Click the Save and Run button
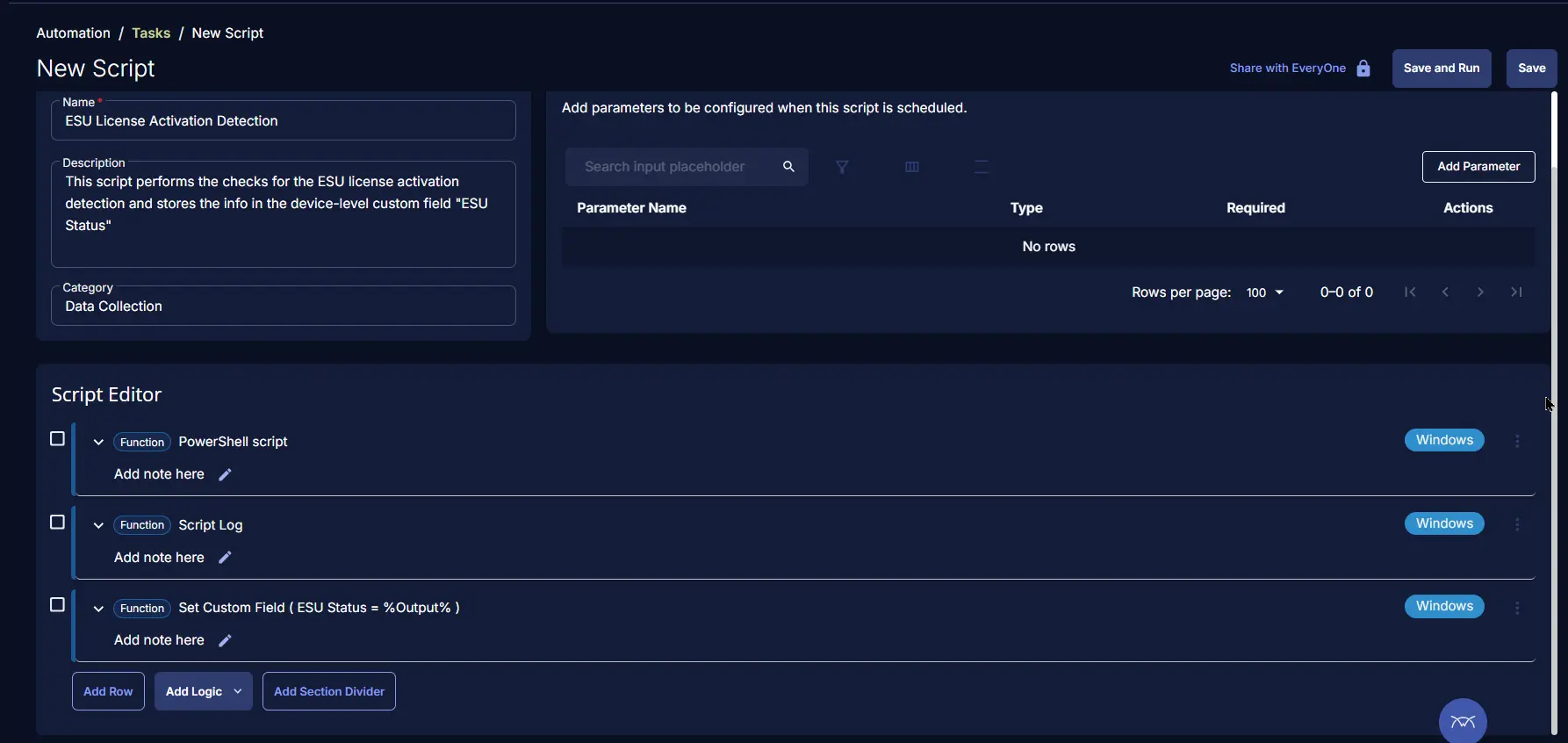 click(x=1441, y=69)
